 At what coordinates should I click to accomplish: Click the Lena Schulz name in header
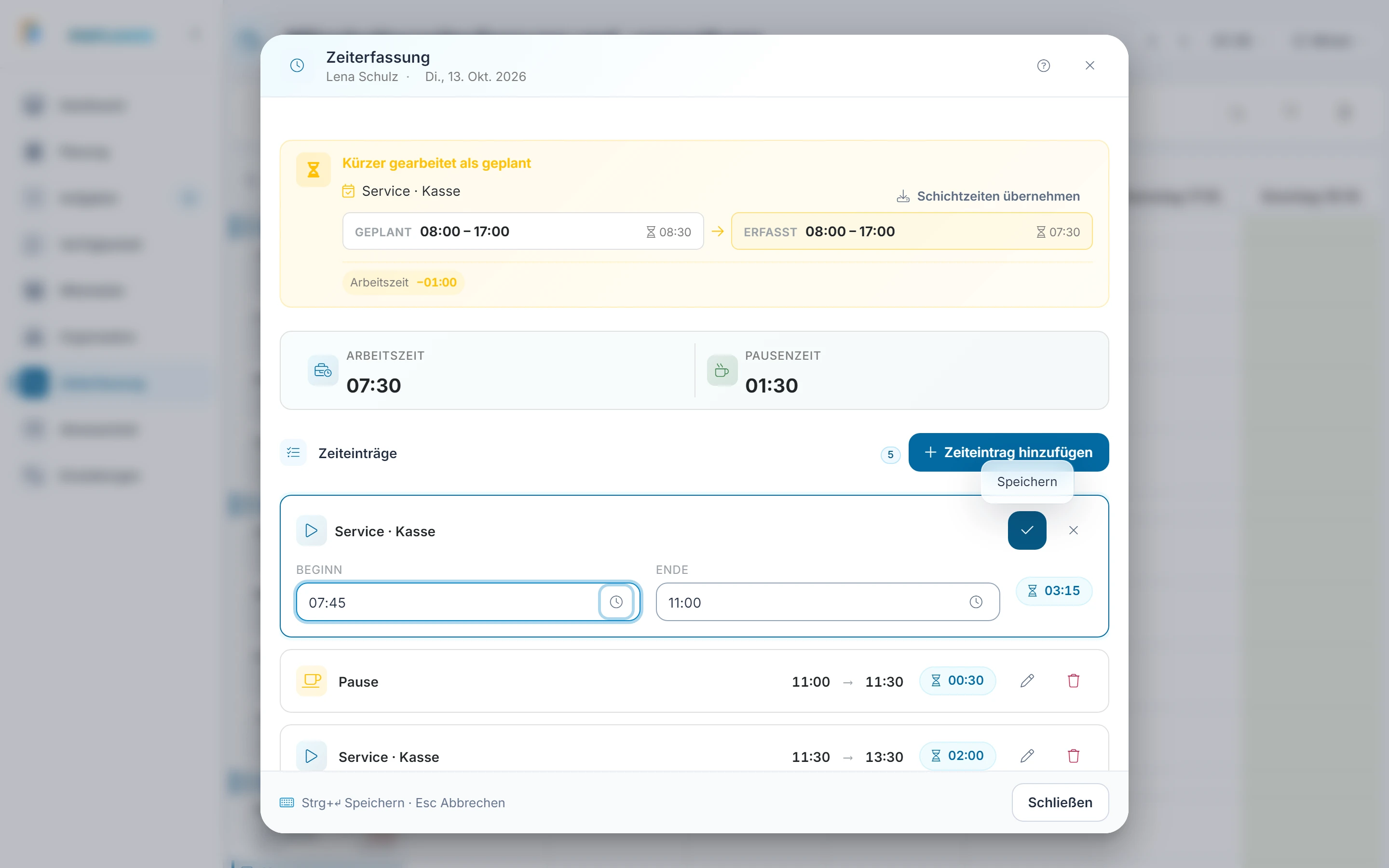tap(362, 77)
